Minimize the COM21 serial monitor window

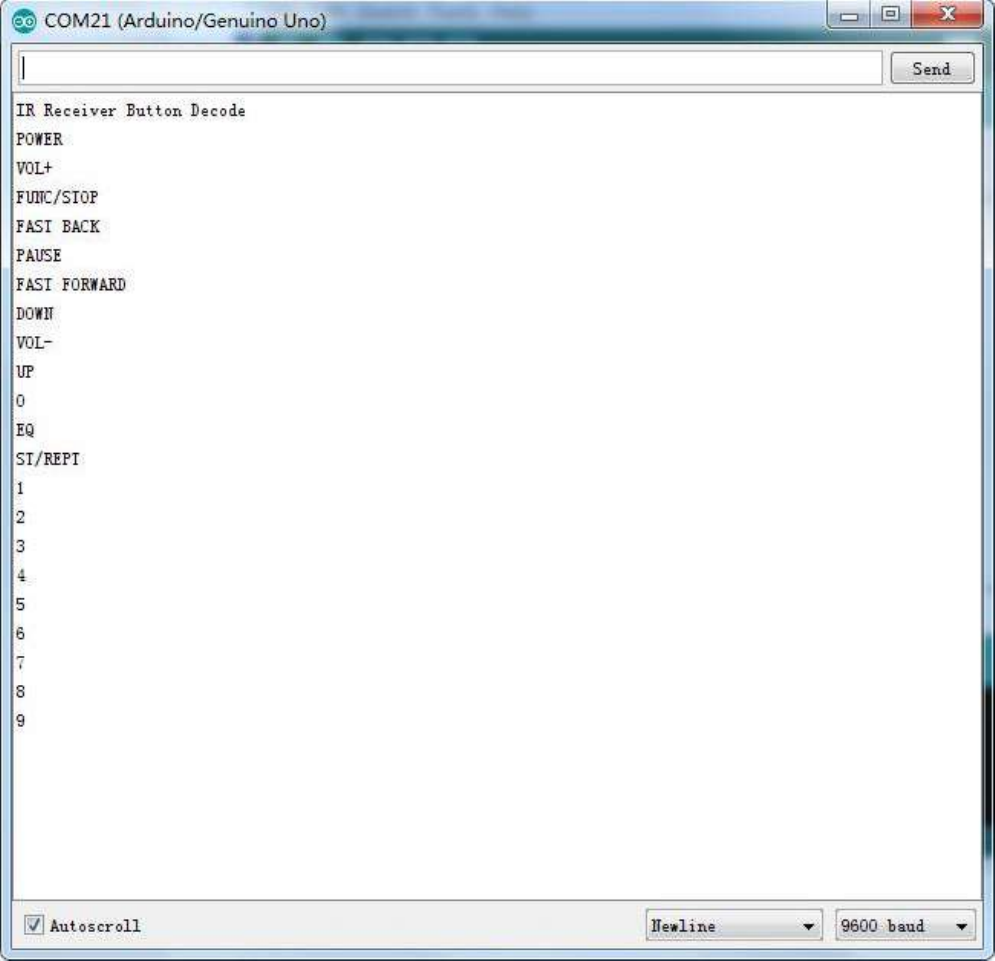849,16
